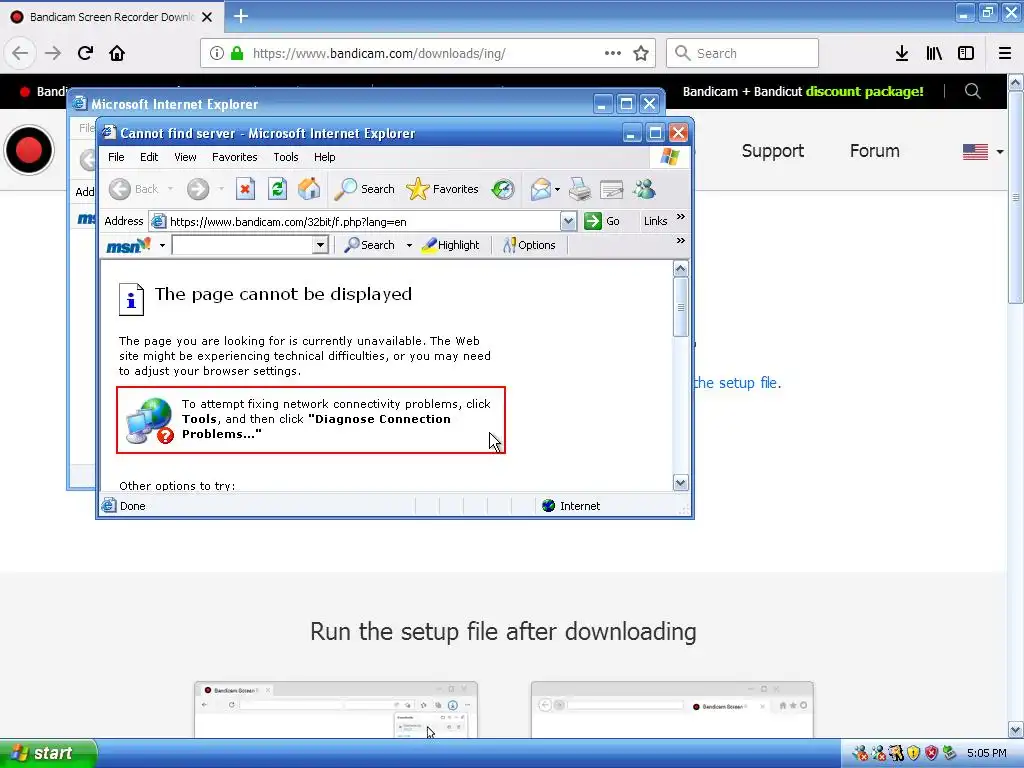Screen dimensions: 1024x768
Task: Click 'the setup file' link
Action: point(737,383)
